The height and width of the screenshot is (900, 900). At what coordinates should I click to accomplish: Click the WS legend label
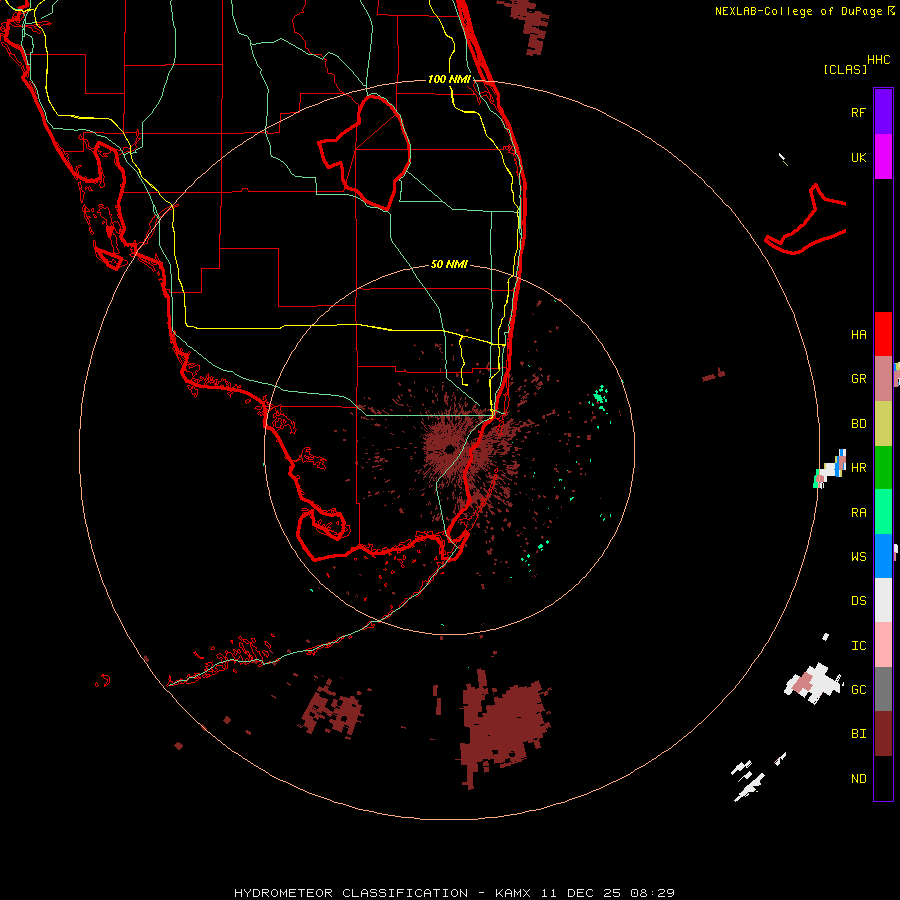pos(858,557)
